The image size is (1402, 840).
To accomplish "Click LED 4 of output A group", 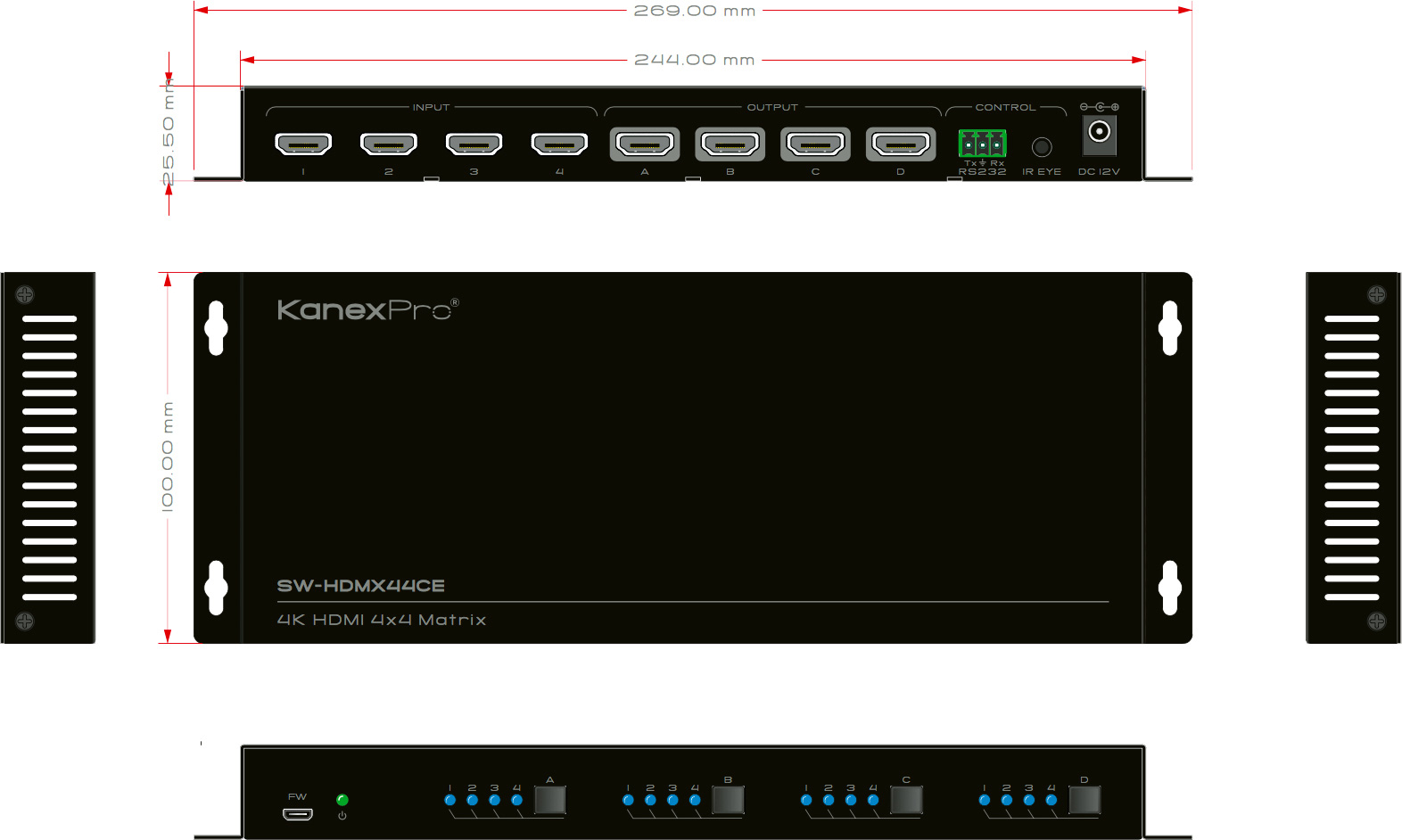I will point(517,800).
